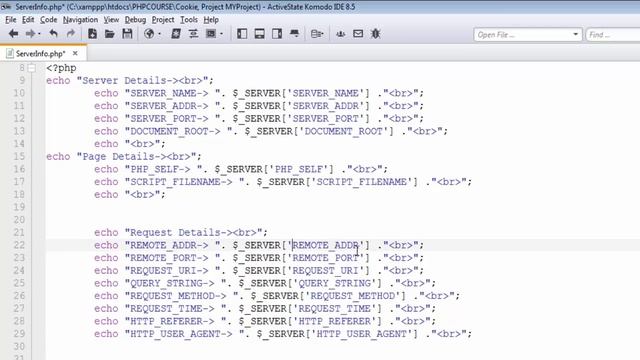Click the Komodo title bar app icon

coord(6,6)
